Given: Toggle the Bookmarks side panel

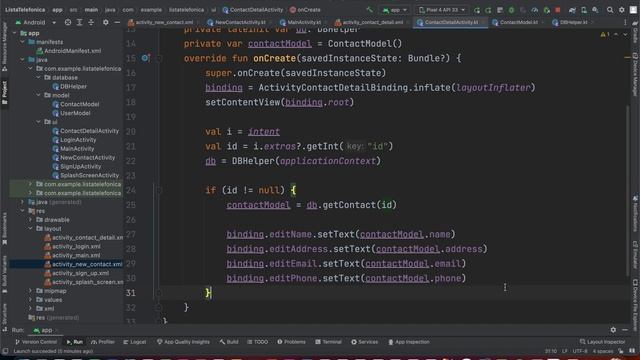Looking at the screenshot, I should [x=4, y=228].
